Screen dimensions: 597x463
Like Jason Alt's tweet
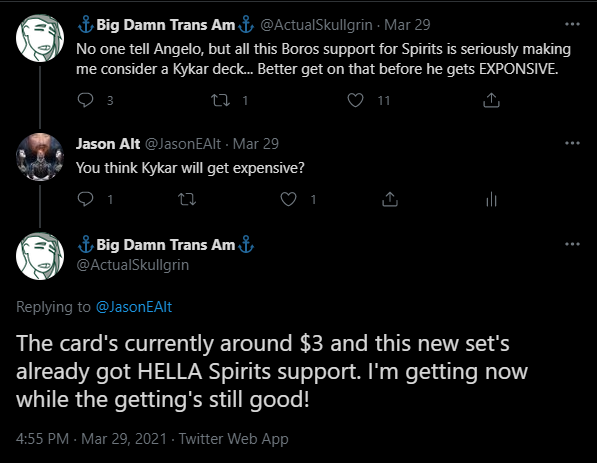pos(288,199)
